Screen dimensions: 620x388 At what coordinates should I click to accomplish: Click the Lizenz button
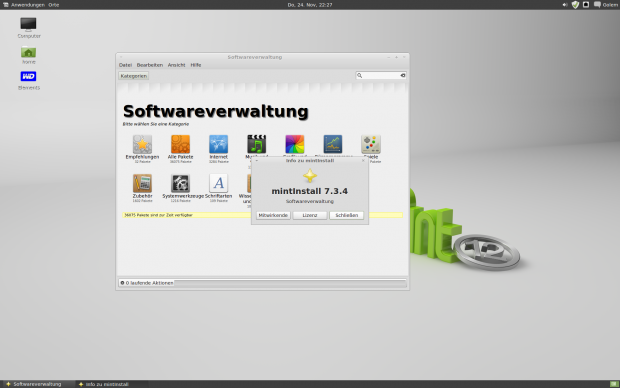[310, 215]
